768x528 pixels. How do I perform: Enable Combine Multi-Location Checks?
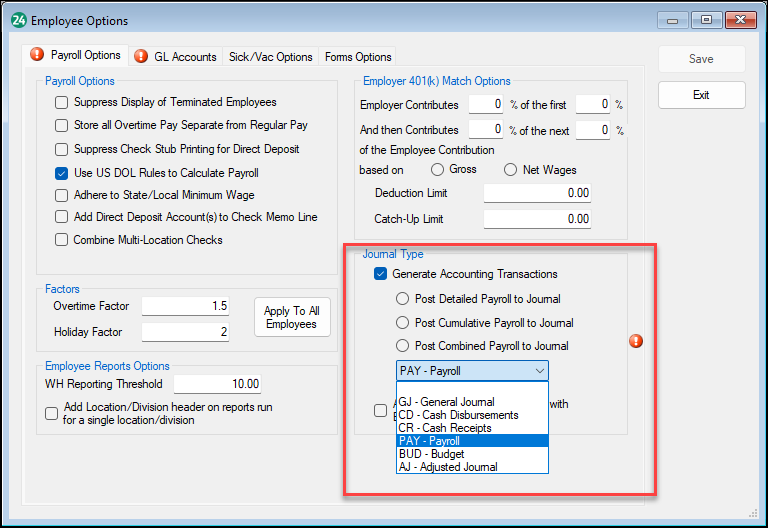[x=62, y=240]
